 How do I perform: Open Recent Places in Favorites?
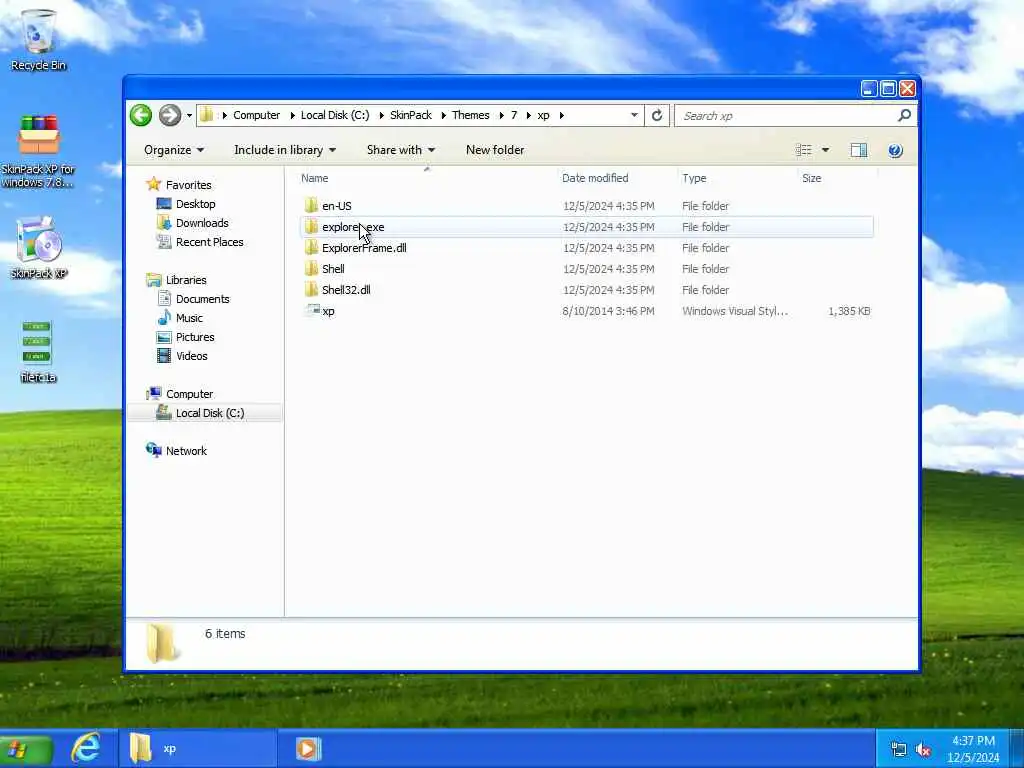pyautogui.click(x=209, y=242)
